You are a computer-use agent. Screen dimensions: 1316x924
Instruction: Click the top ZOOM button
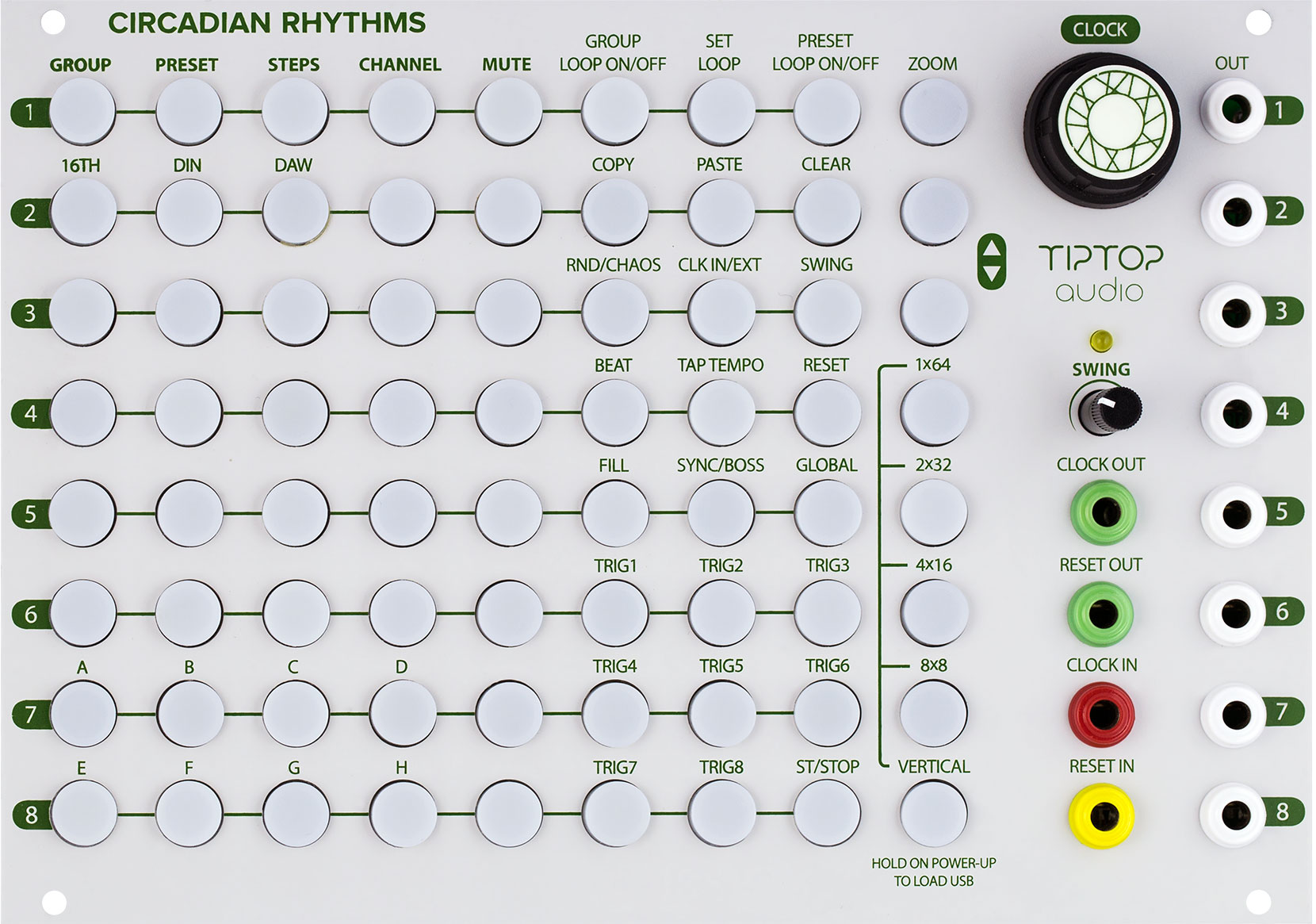click(x=934, y=112)
